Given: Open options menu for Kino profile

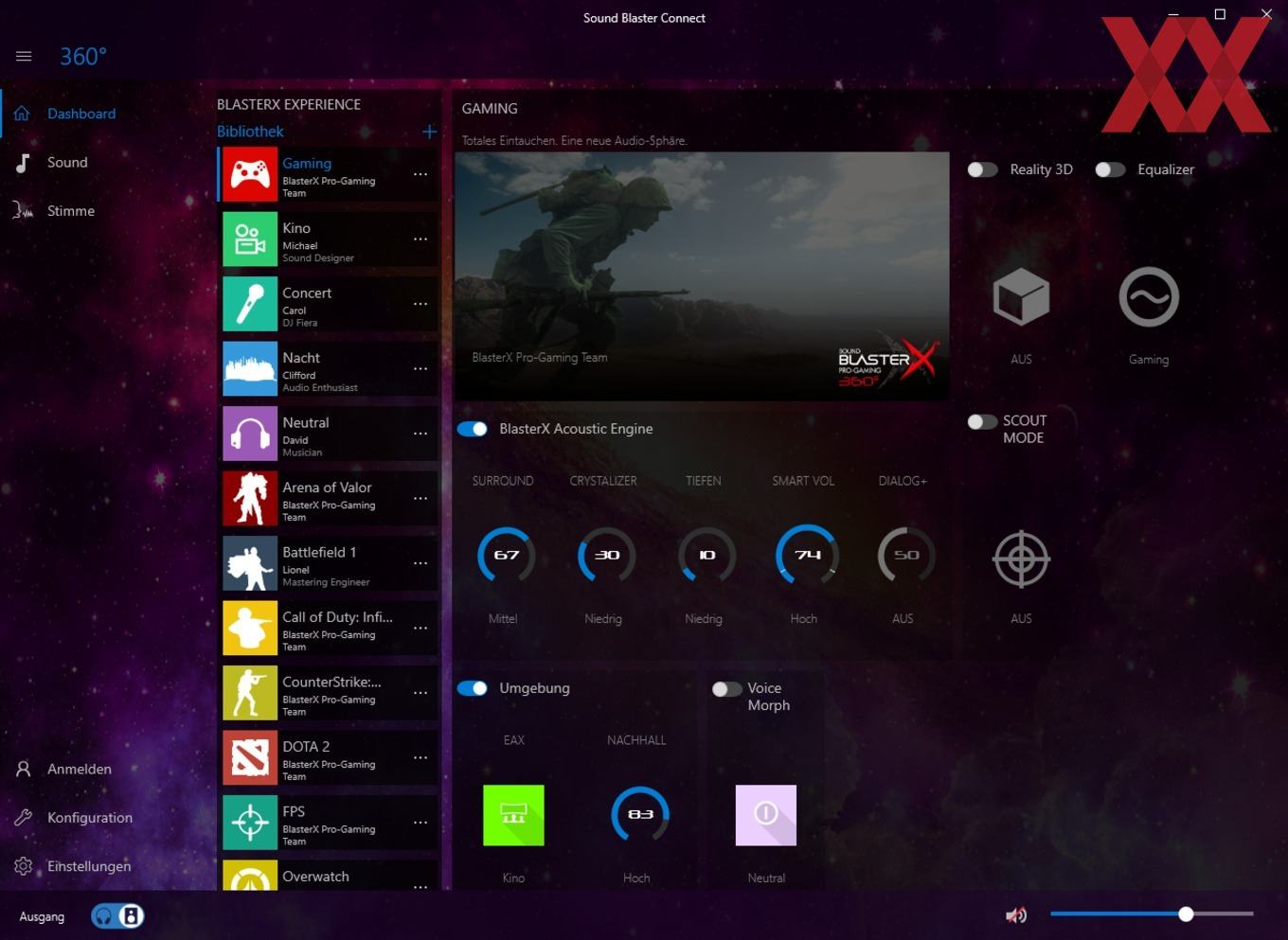Looking at the screenshot, I should (x=420, y=239).
